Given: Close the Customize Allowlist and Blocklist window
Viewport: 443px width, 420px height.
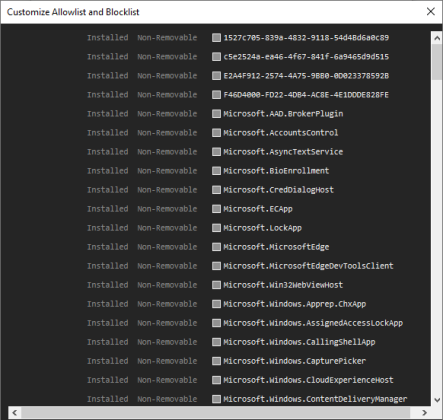Looking at the screenshot, I should click(431, 12).
